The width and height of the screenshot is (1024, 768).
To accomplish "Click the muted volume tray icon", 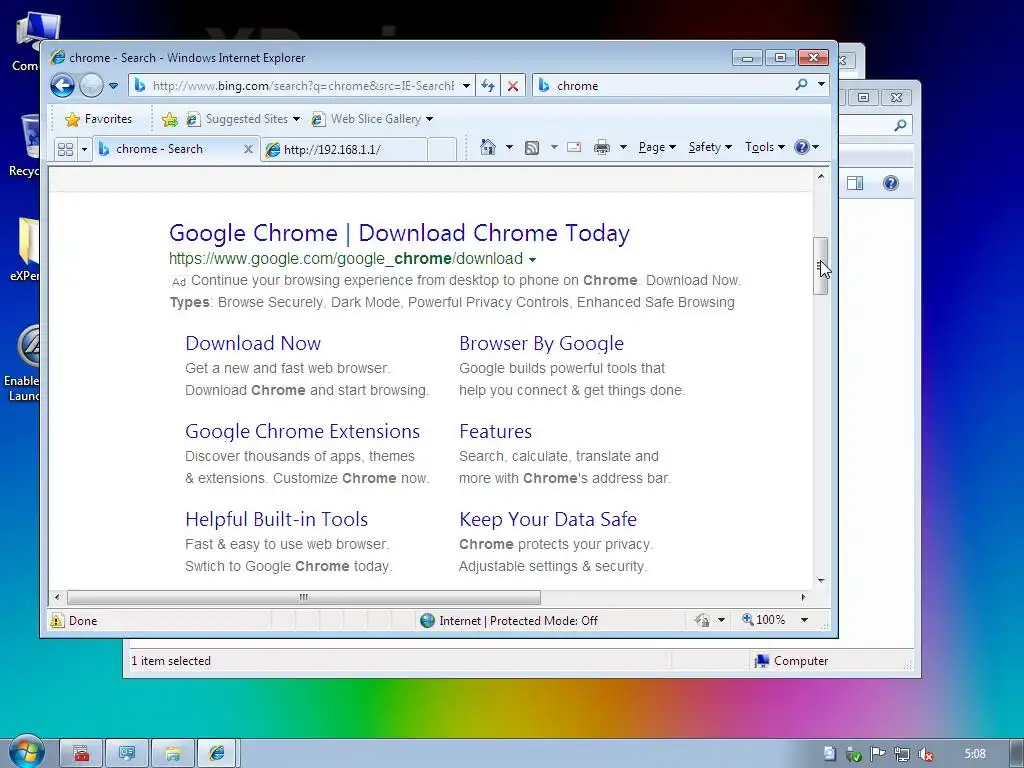I will [x=925, y=754].
